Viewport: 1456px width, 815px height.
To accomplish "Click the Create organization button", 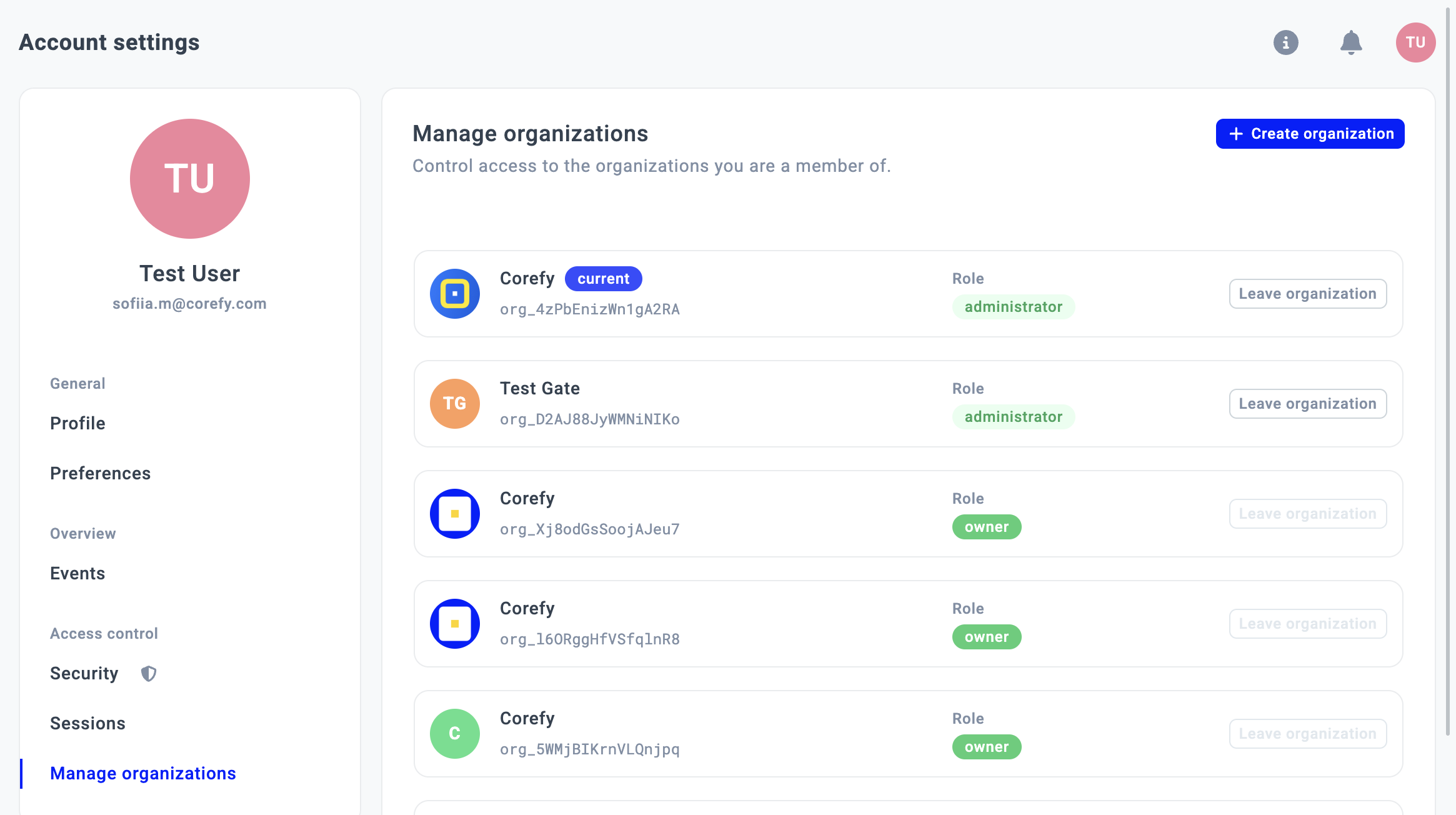I will [x=1310, y=134].
